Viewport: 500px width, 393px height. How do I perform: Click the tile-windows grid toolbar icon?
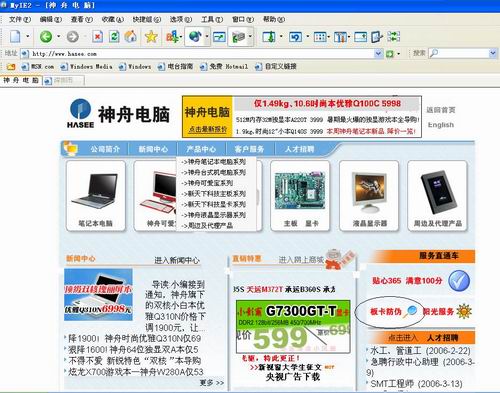pyautogui.click(x=320, y=36)
